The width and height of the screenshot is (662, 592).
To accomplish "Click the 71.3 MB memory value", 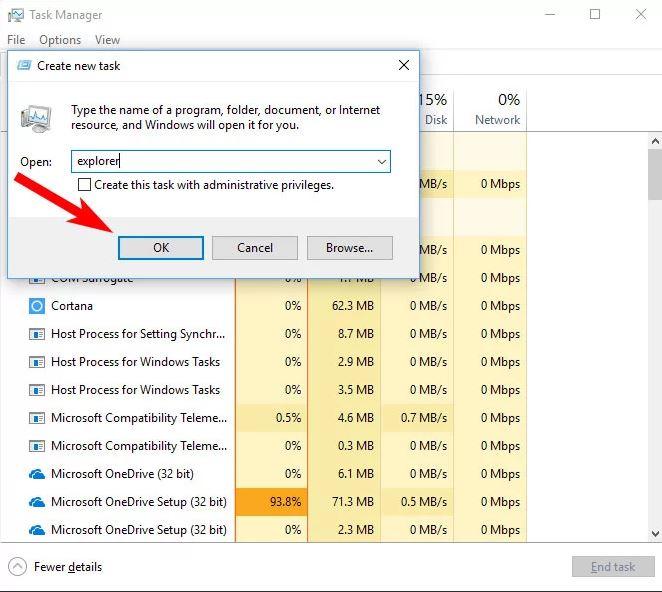I will 353,502.
